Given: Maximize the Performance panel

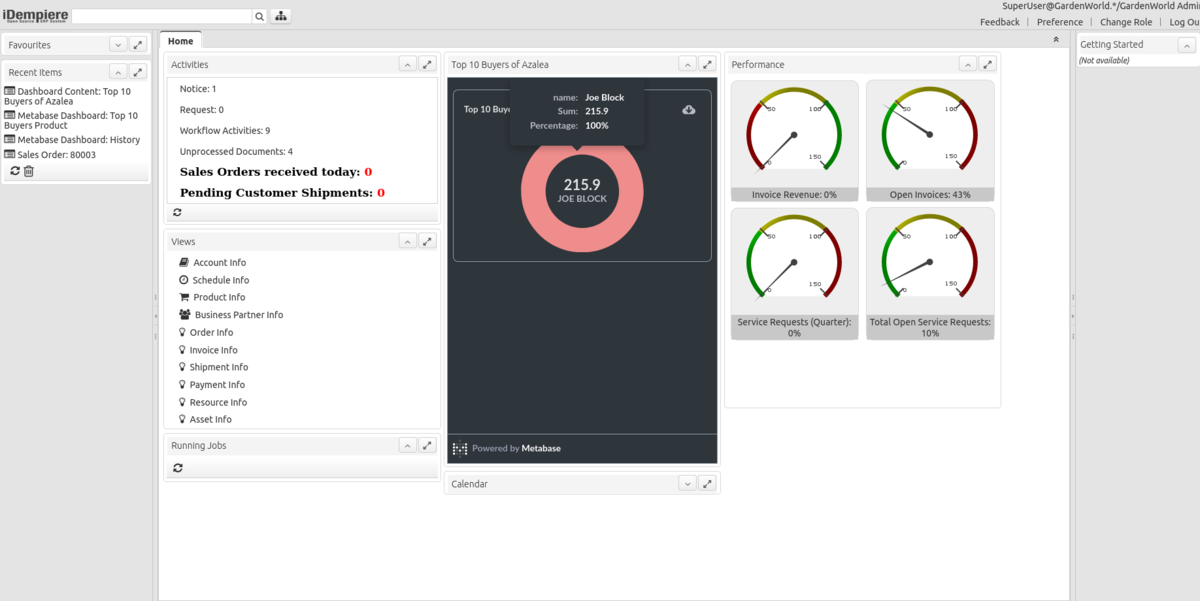Looking at the screenshot, I should point(987,64).
